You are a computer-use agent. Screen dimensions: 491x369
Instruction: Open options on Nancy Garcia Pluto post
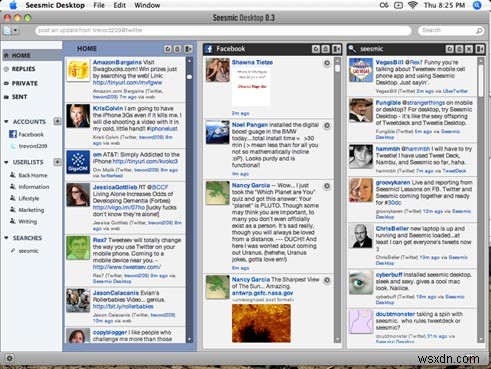pos(327,186)
